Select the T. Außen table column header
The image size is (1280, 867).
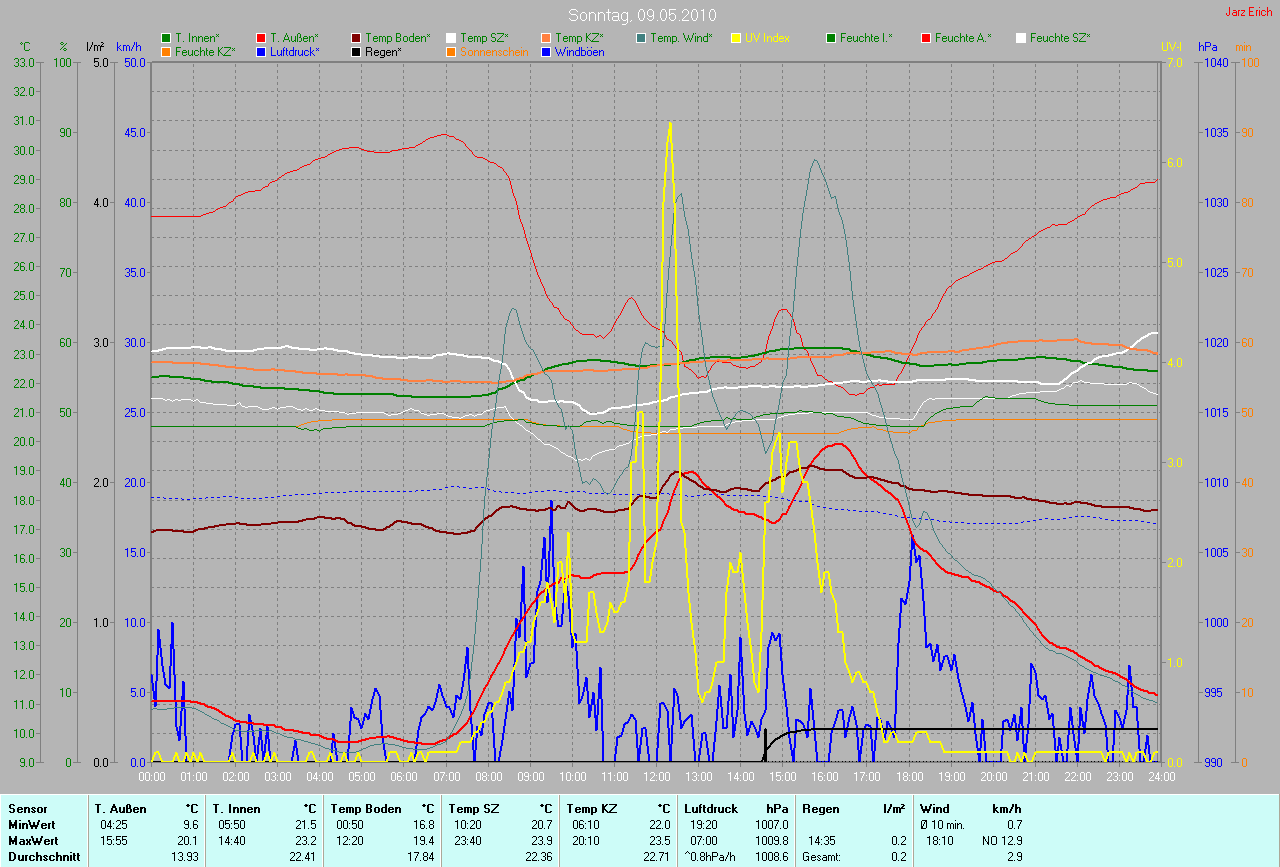pos(123,808)
